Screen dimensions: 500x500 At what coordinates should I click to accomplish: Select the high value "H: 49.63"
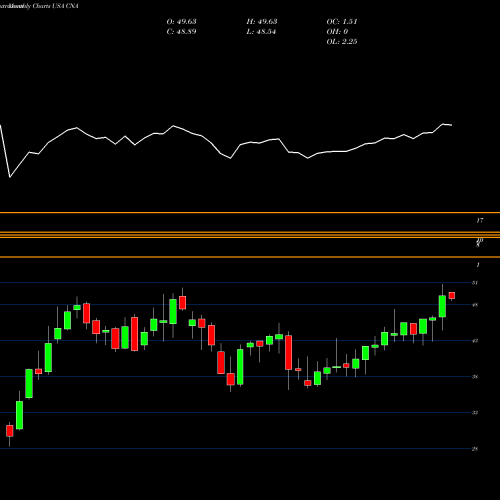point(262,22)
